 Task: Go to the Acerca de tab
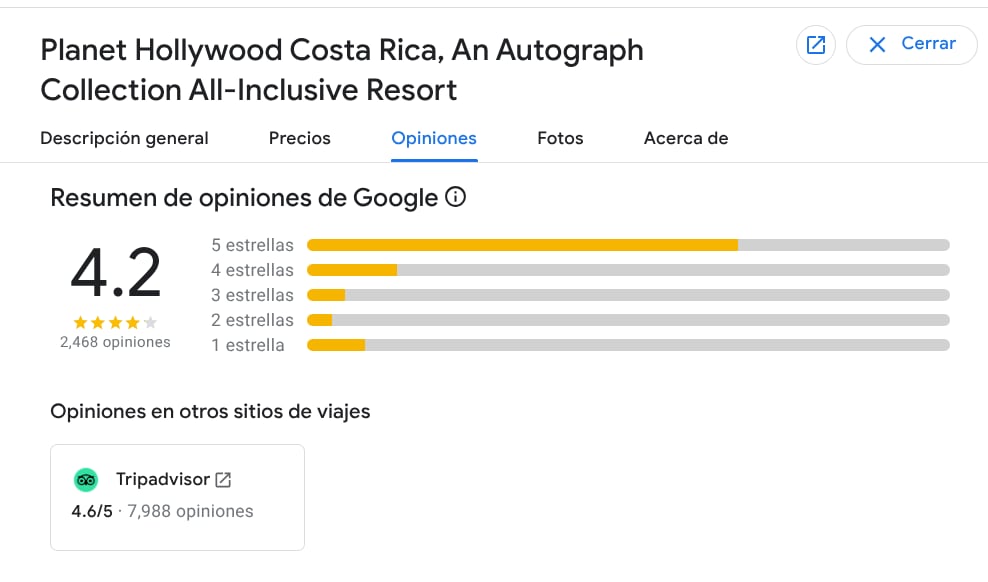[686, 139]
